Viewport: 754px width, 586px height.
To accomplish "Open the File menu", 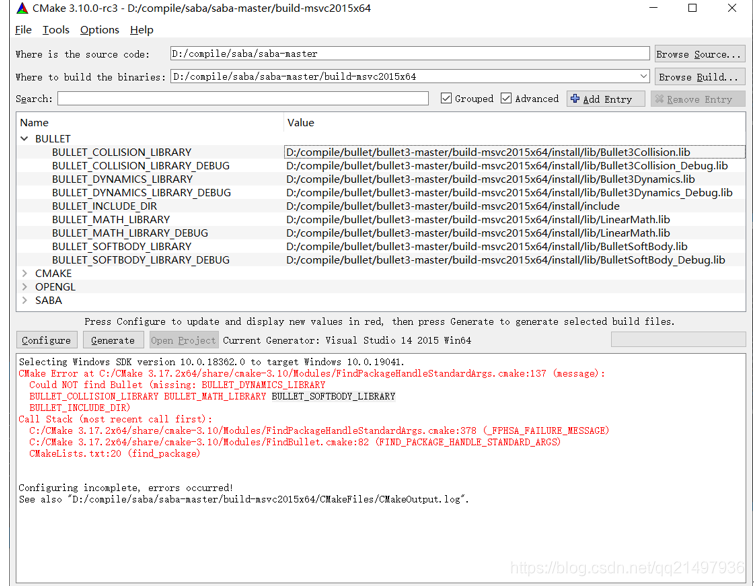I will tap(23, 30).
